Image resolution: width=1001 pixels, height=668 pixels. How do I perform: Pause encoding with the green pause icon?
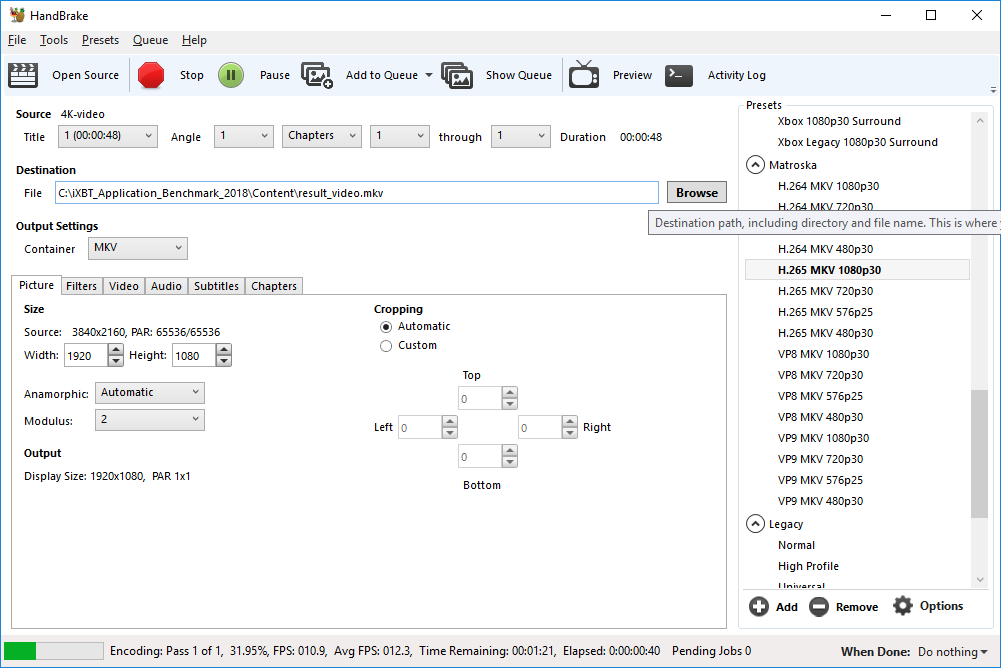tap(231, 75)
